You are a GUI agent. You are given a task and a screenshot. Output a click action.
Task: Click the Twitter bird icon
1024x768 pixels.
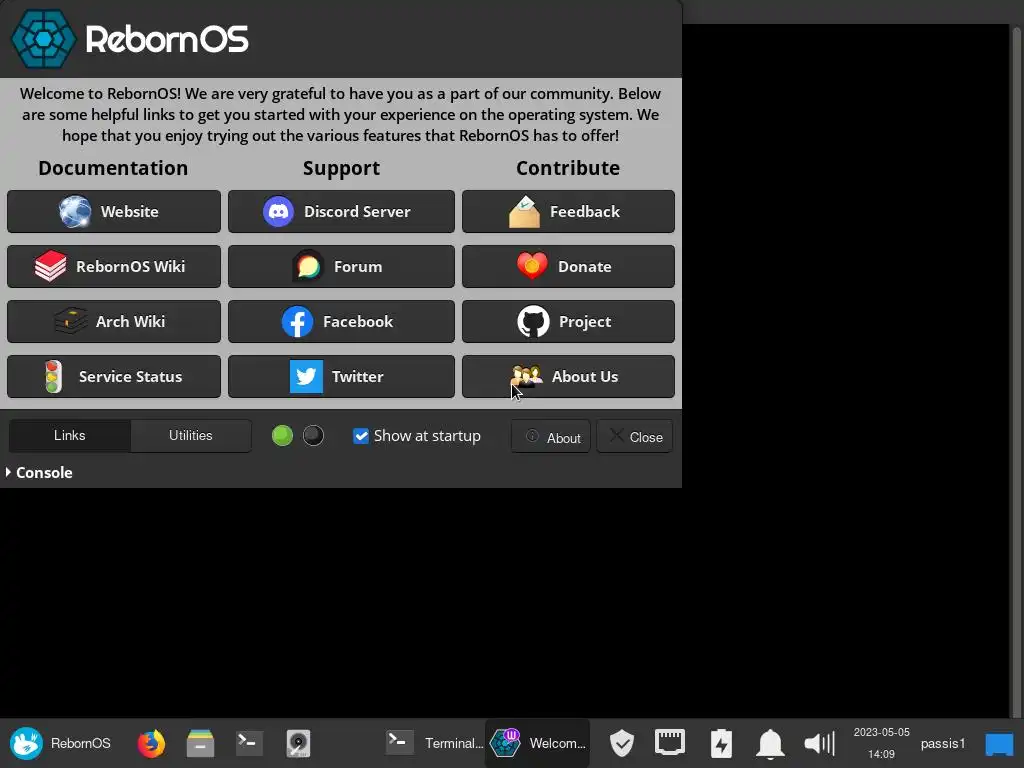tap(306, 376)
